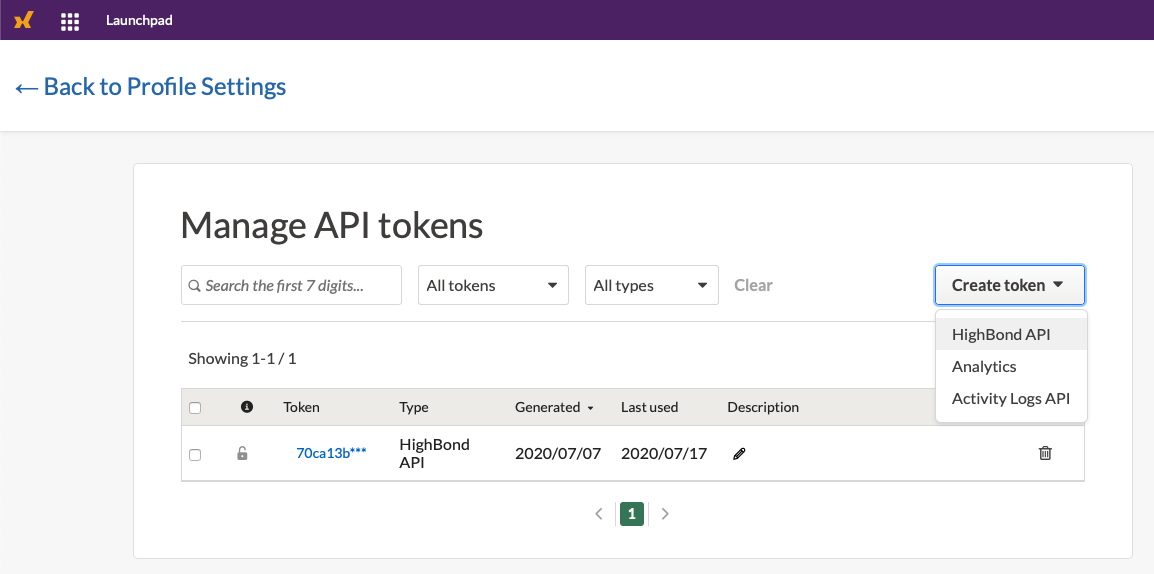Collapse the Create token dropdown
Image resolution: width=1154 pixels, height=574 pixels.
tap(1009, 285)
